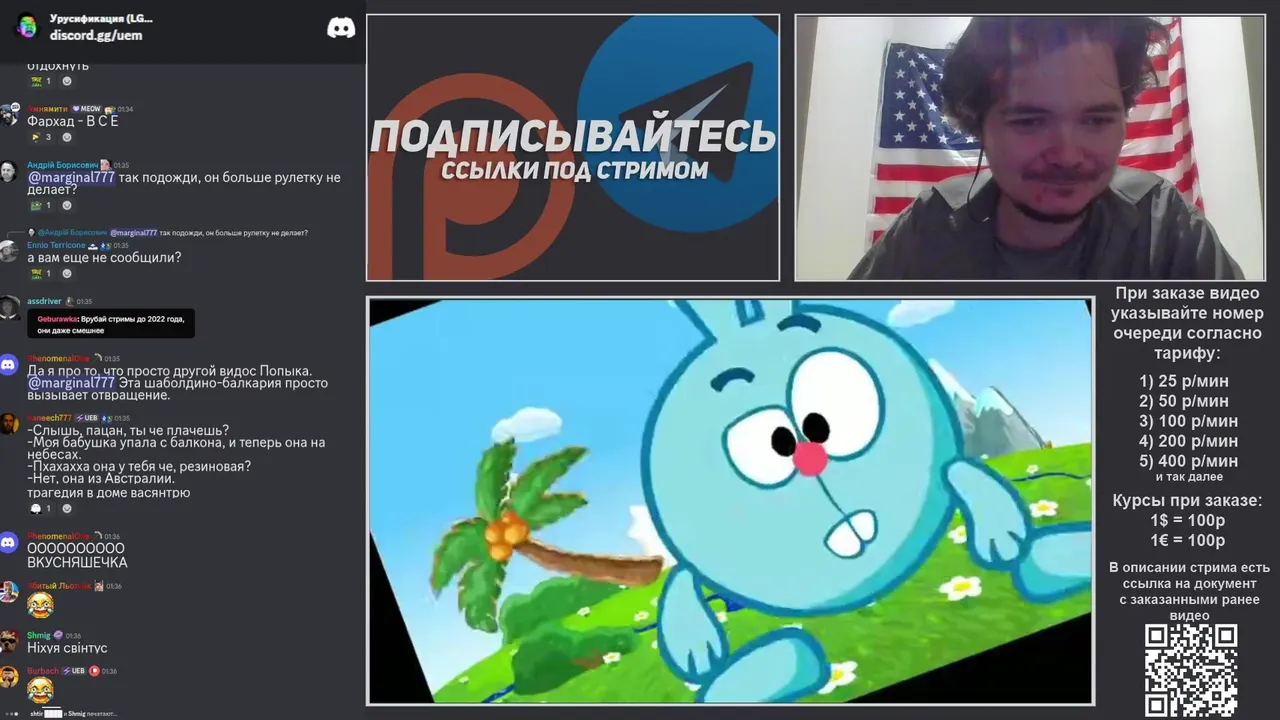The image size is (1280, 720).
Task: Click the '5) 400 р/мин' tariff line
Action: [x=1188, y=461]
